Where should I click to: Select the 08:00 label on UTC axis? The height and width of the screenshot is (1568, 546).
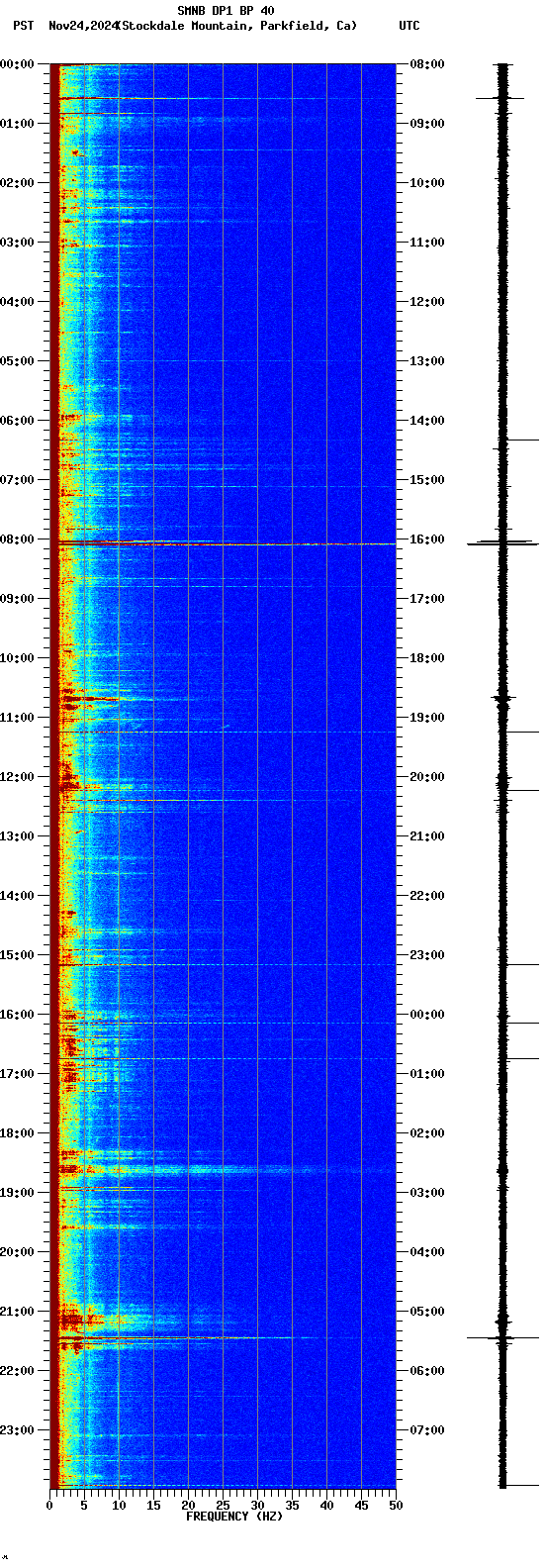(427, 64)
